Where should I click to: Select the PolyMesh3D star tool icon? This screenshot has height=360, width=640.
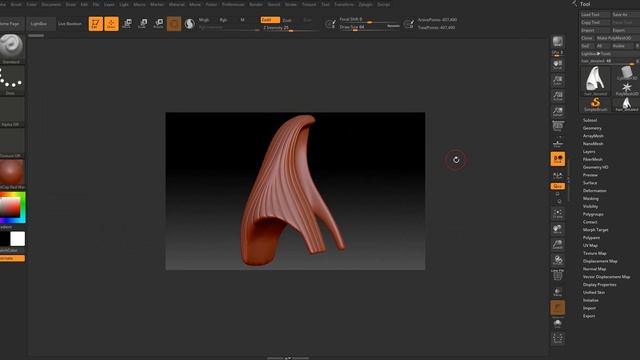(627, 89)
